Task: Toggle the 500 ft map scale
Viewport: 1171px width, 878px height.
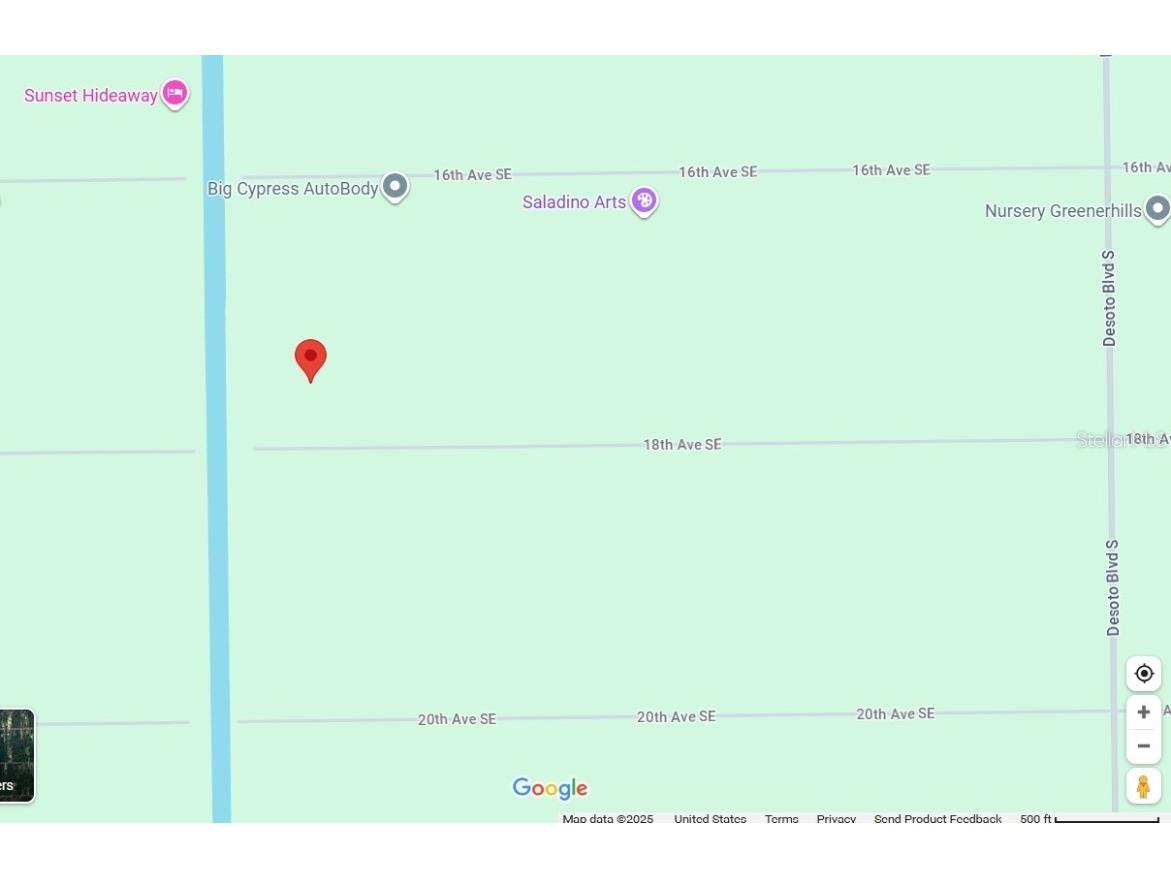Action: pyautogui.click(x=1088, y=819)
